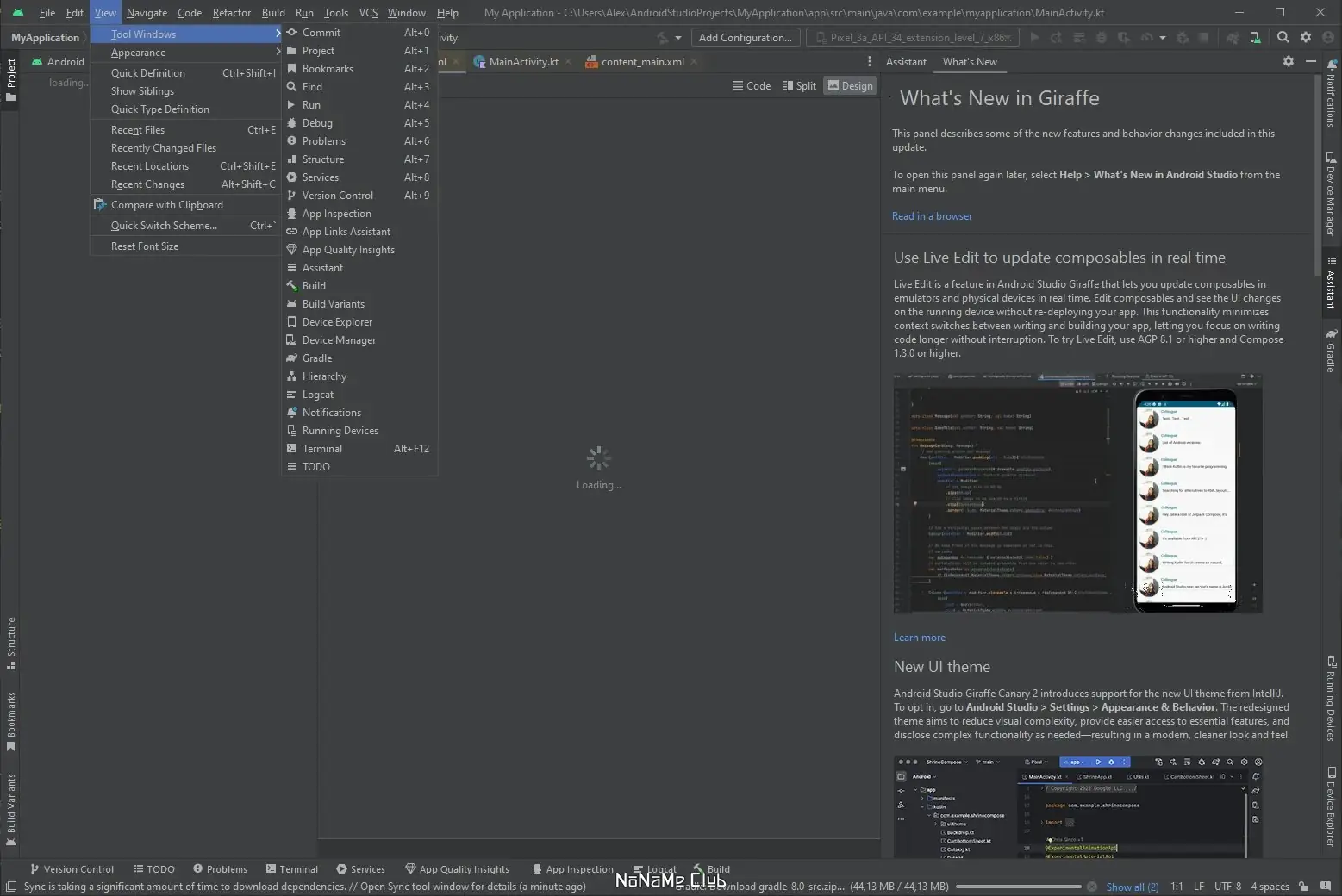Image resolution: width=1342 pixels, height=896 pixels.
Task: Toggle the Project side panel stripe button
Action: coord(11,79)
